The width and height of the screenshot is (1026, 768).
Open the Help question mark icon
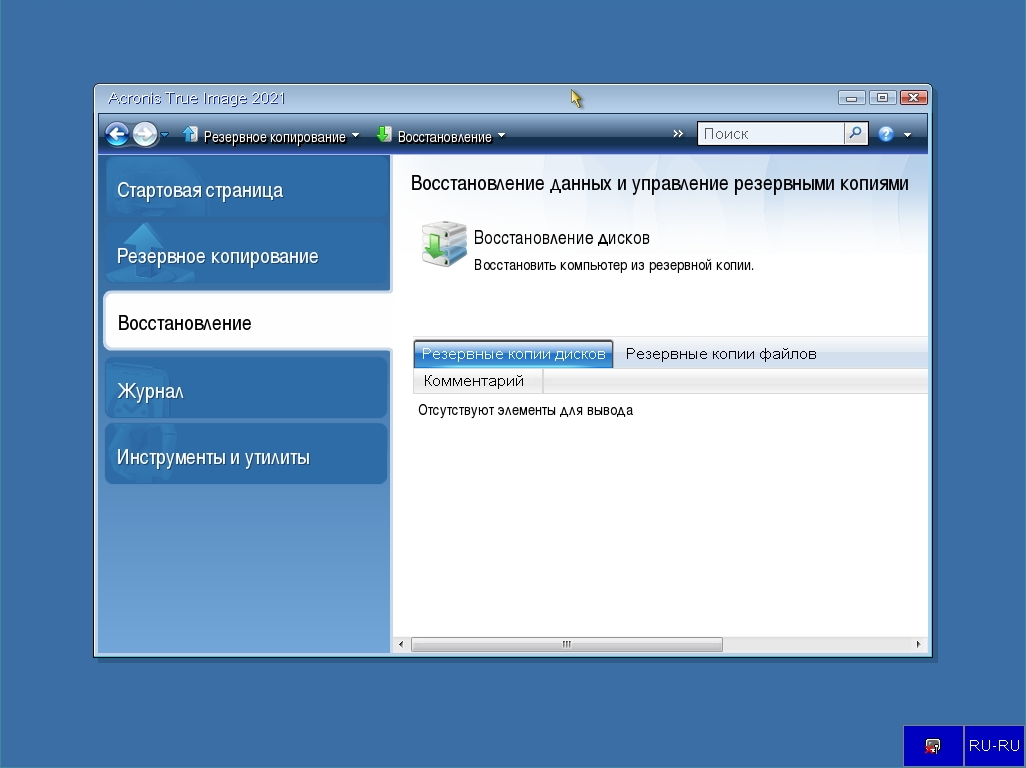pos(886,134)
